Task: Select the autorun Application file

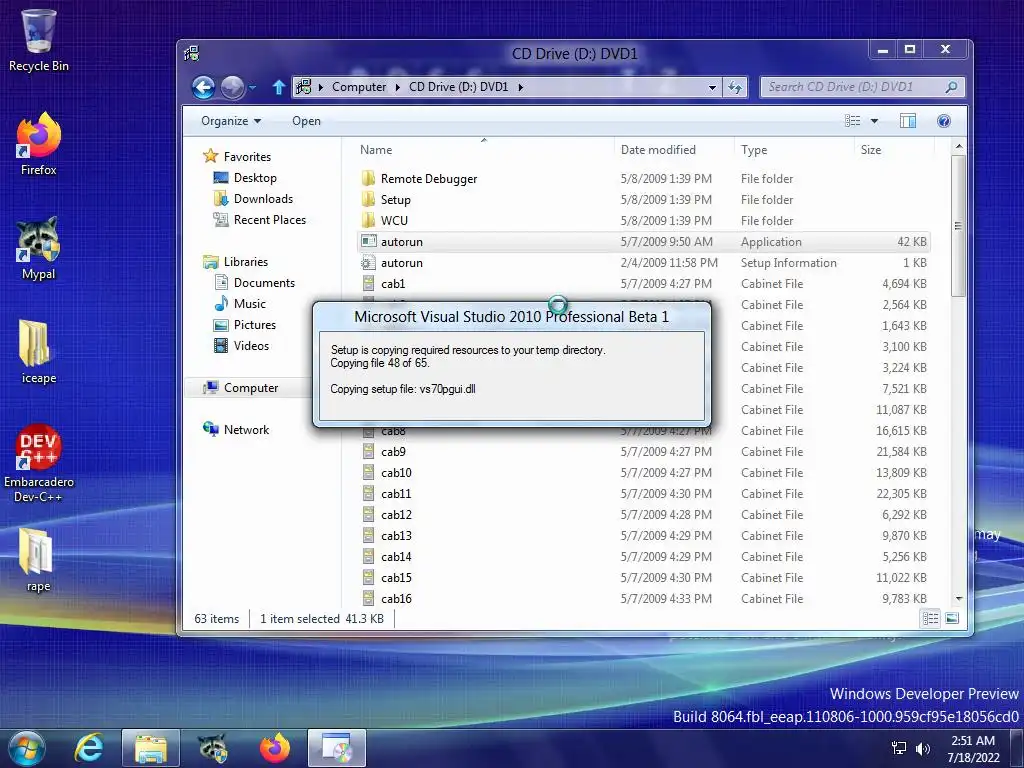Action: 643,242
